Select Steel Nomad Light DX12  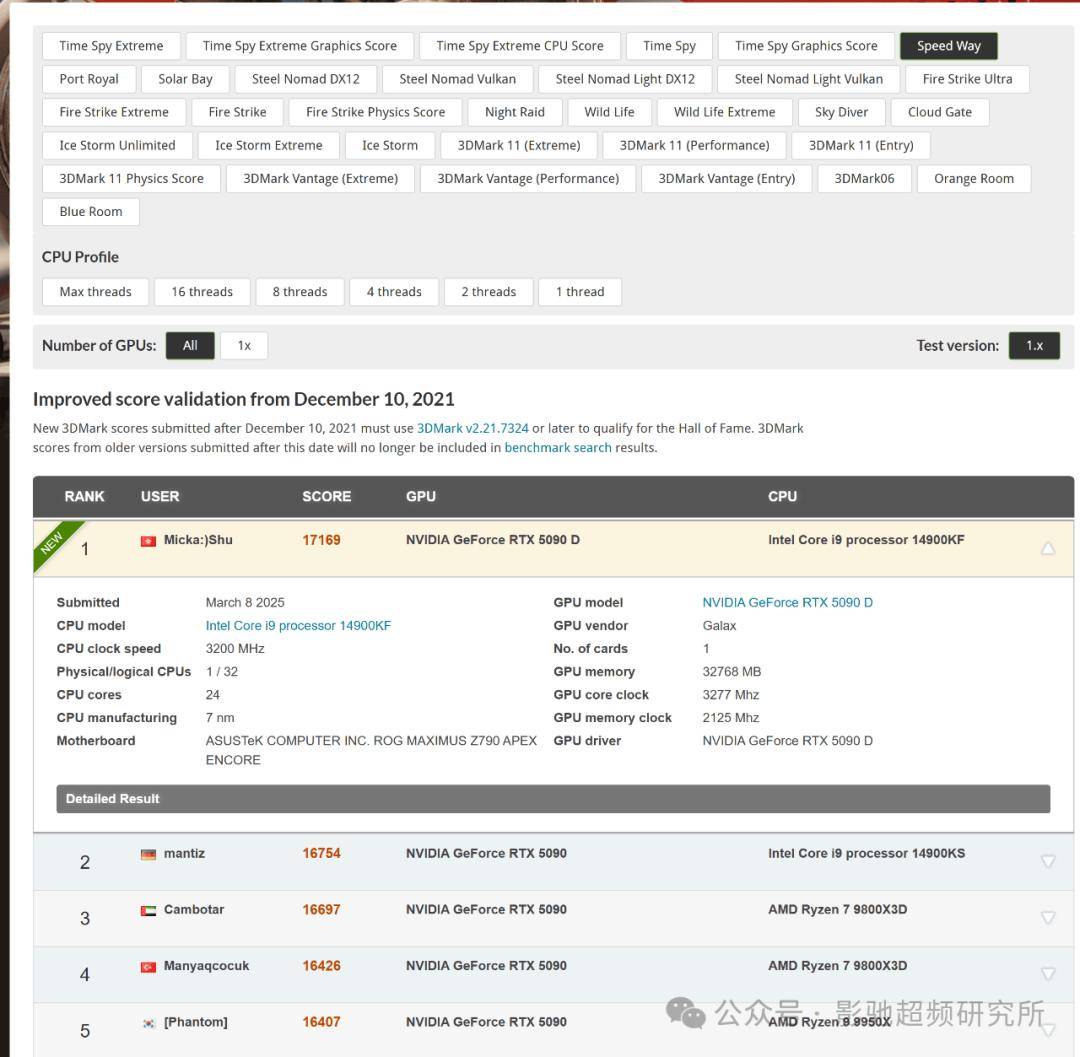click(625, 79)
